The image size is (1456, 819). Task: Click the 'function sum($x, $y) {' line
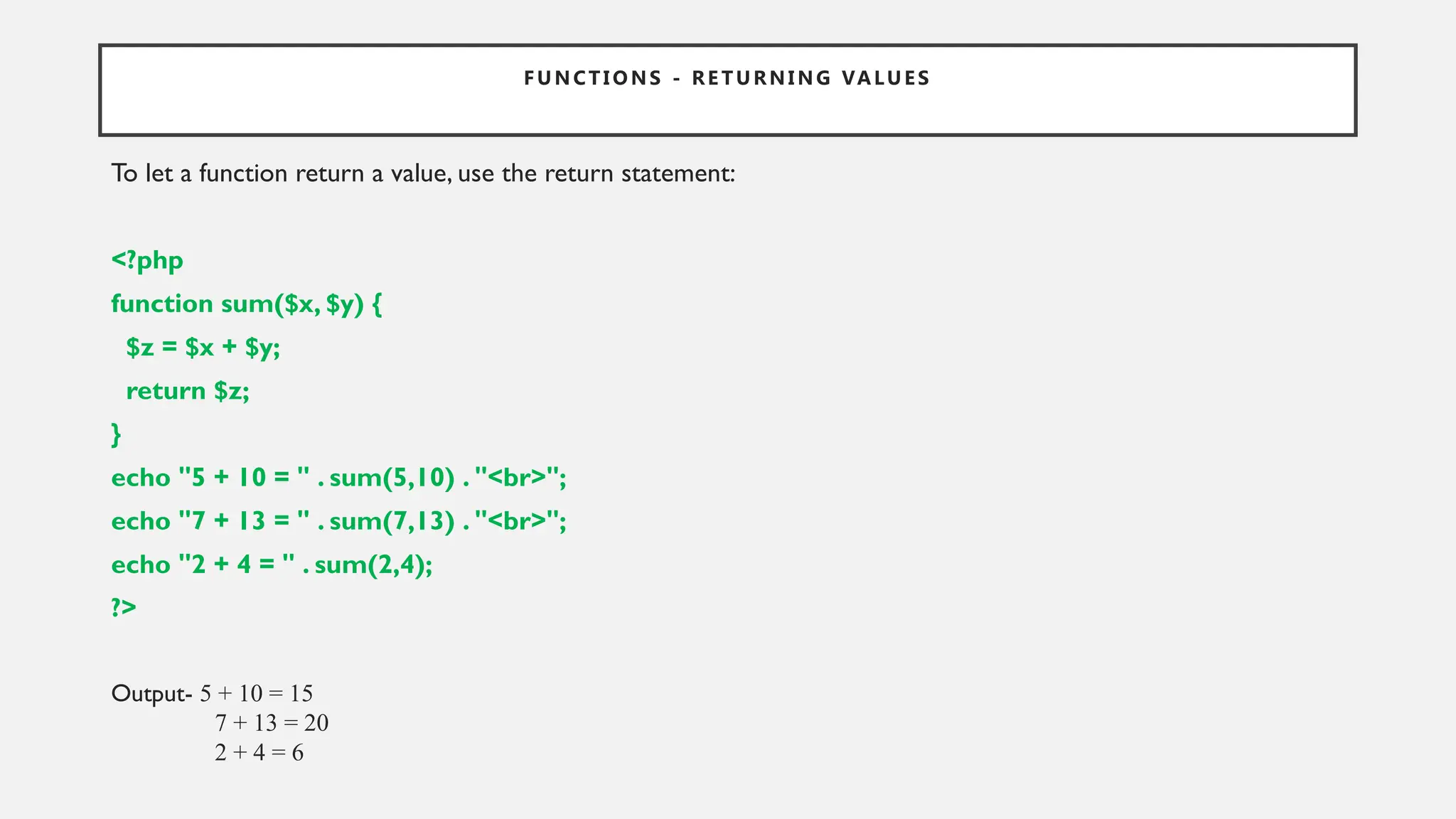tap(246, 304)
